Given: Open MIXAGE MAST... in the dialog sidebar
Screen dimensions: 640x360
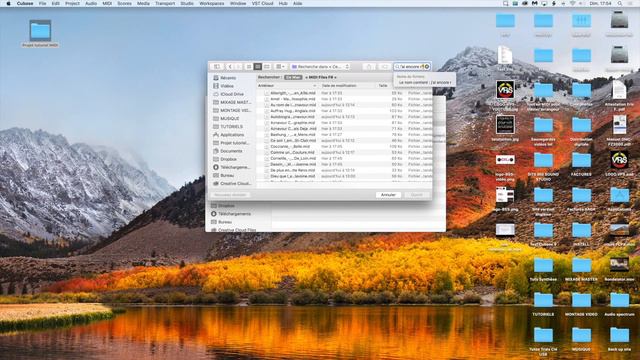Looking at the screenshot, I should (232, 102).
